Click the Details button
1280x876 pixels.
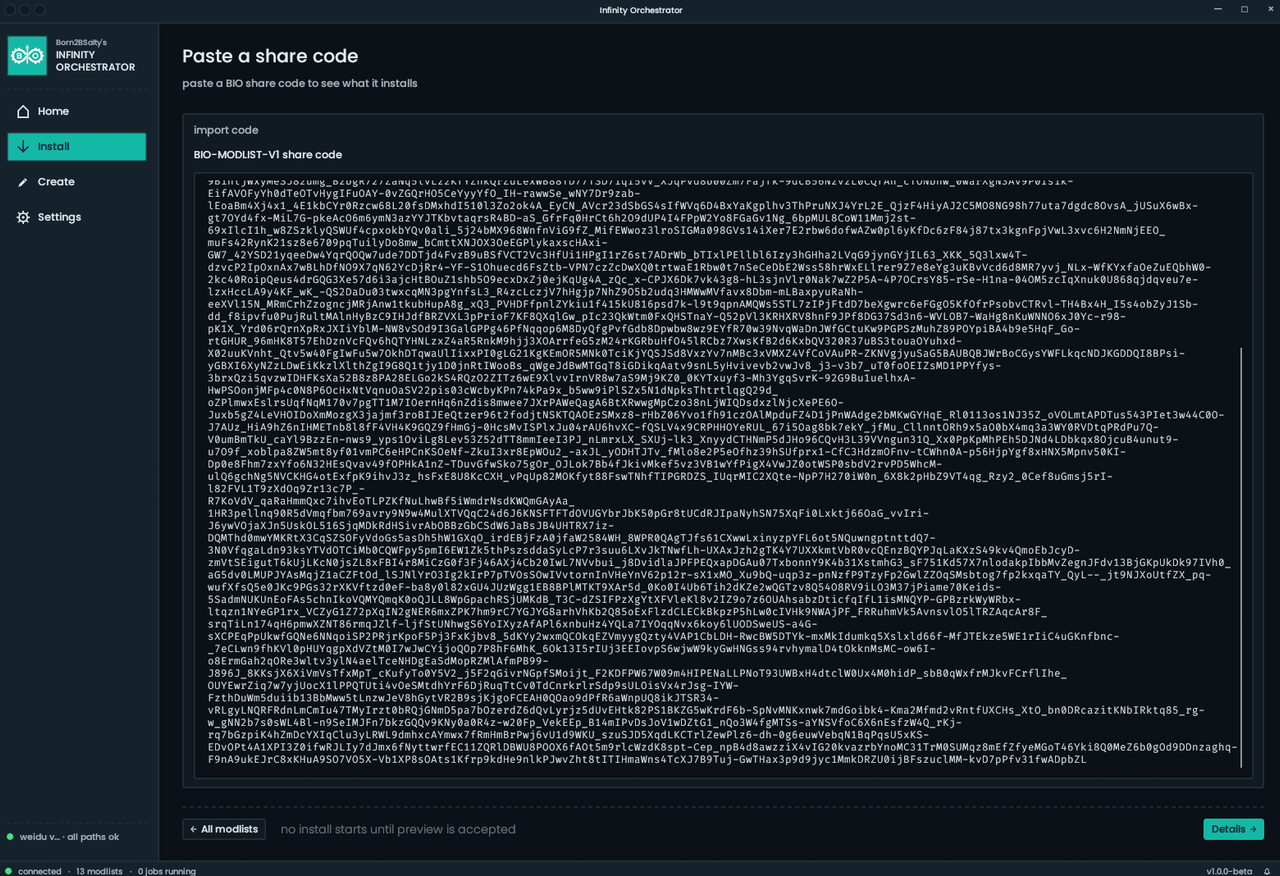[1233, 829]
